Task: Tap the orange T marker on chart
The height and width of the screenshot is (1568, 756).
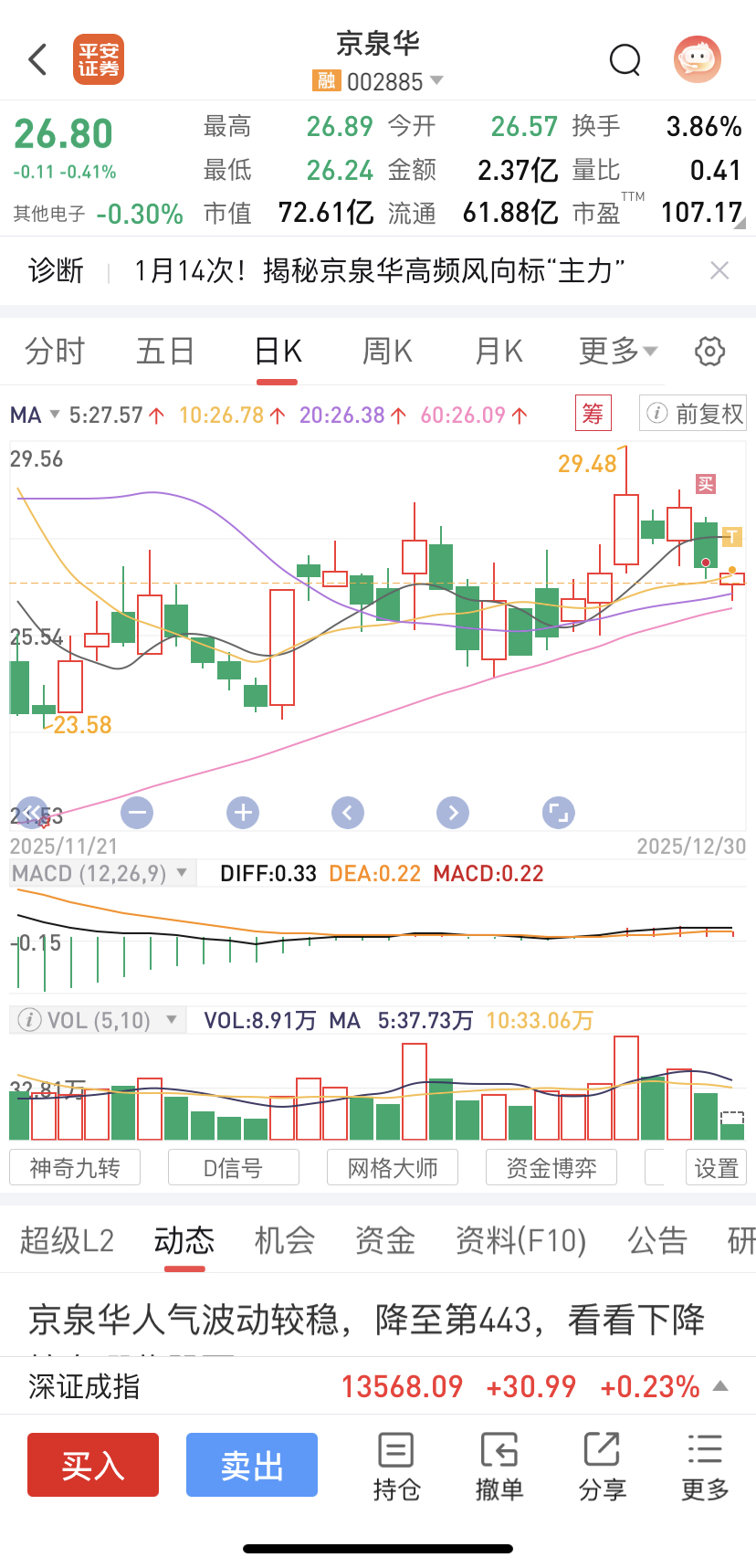Action: (x=731, y=536)
